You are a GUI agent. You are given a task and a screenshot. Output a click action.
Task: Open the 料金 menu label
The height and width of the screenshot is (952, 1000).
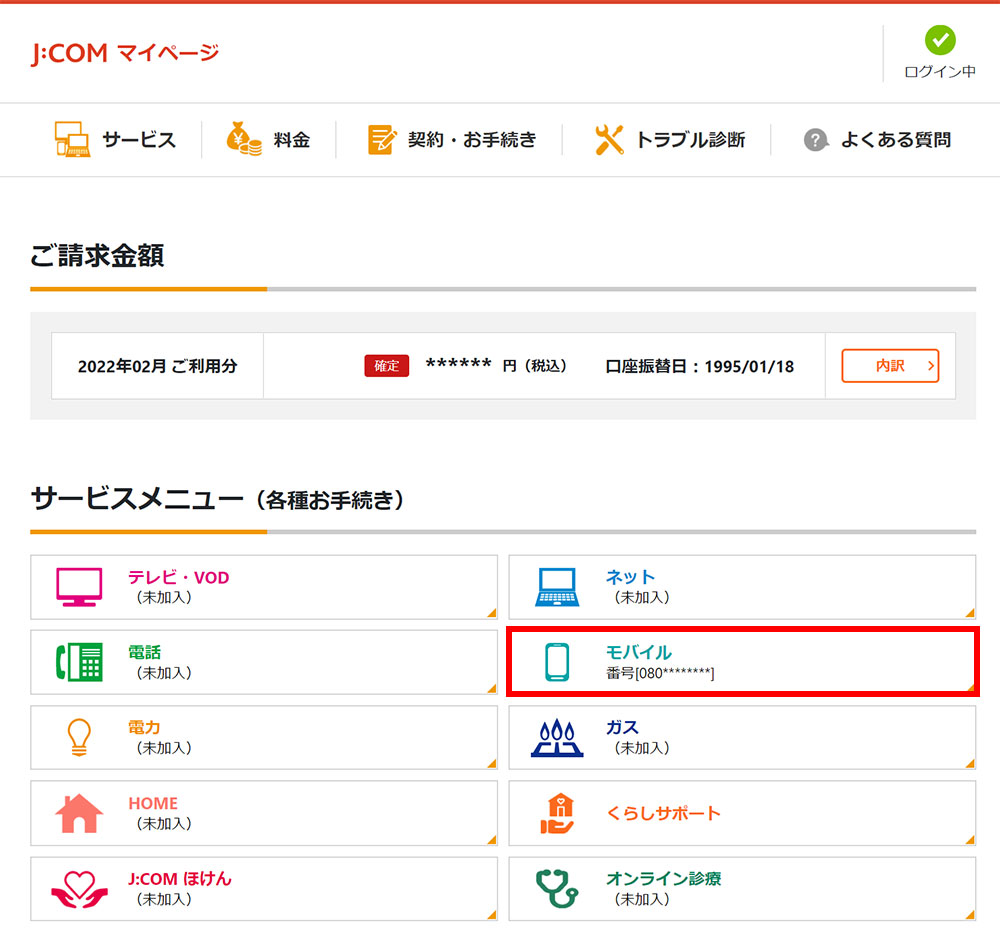[x=292, y=140]
